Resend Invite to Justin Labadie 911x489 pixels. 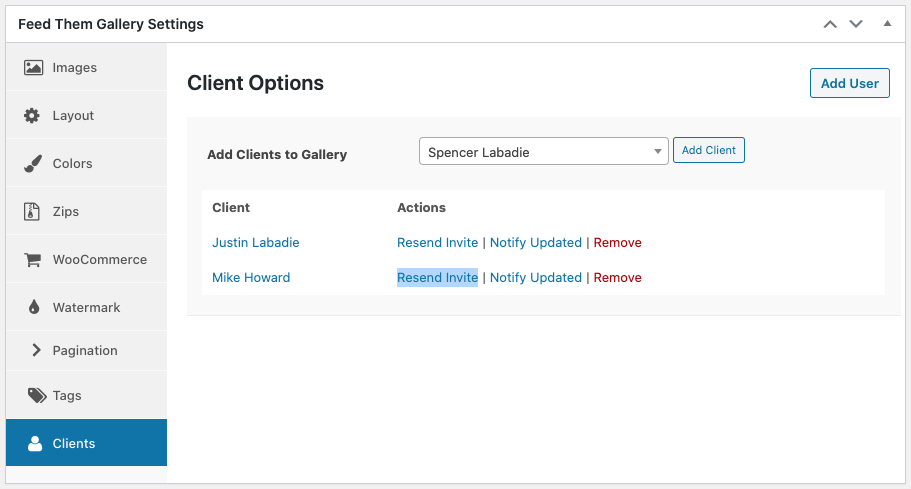pos(437,243)
